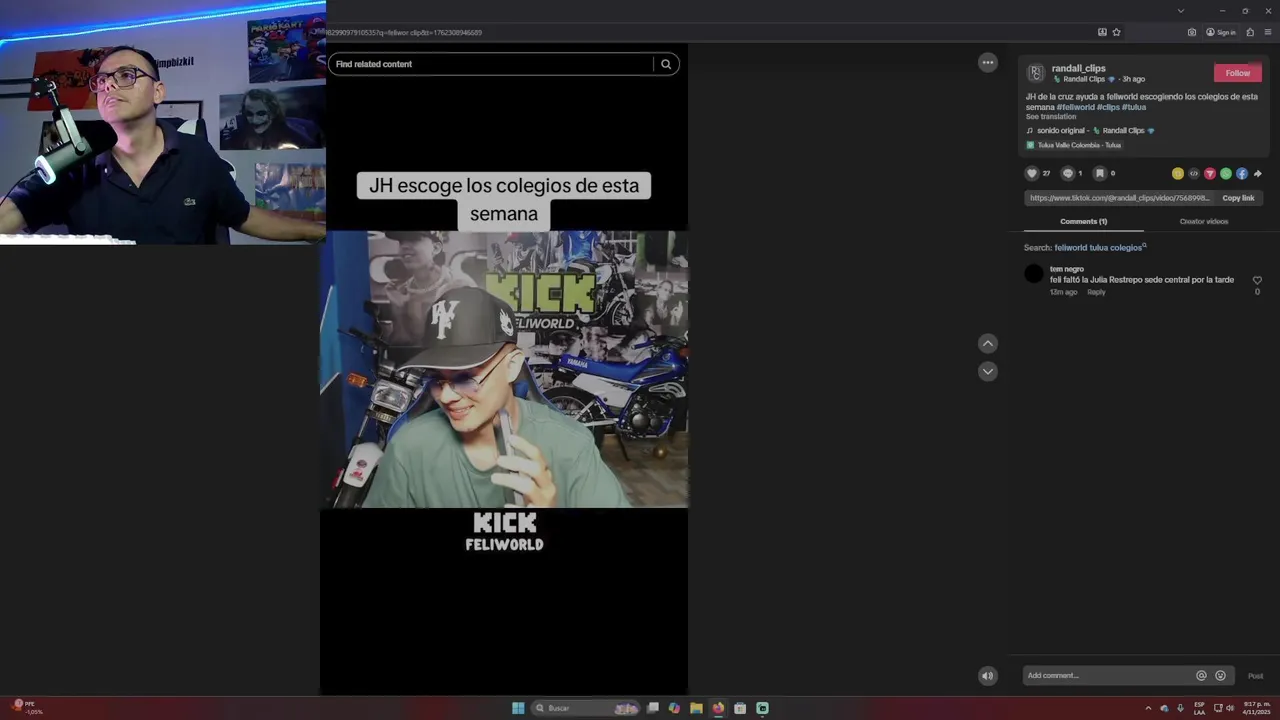The image size is (1280, 720).
Task: Open the browser hamburger menu
Action: click(x=1268, y=32)
